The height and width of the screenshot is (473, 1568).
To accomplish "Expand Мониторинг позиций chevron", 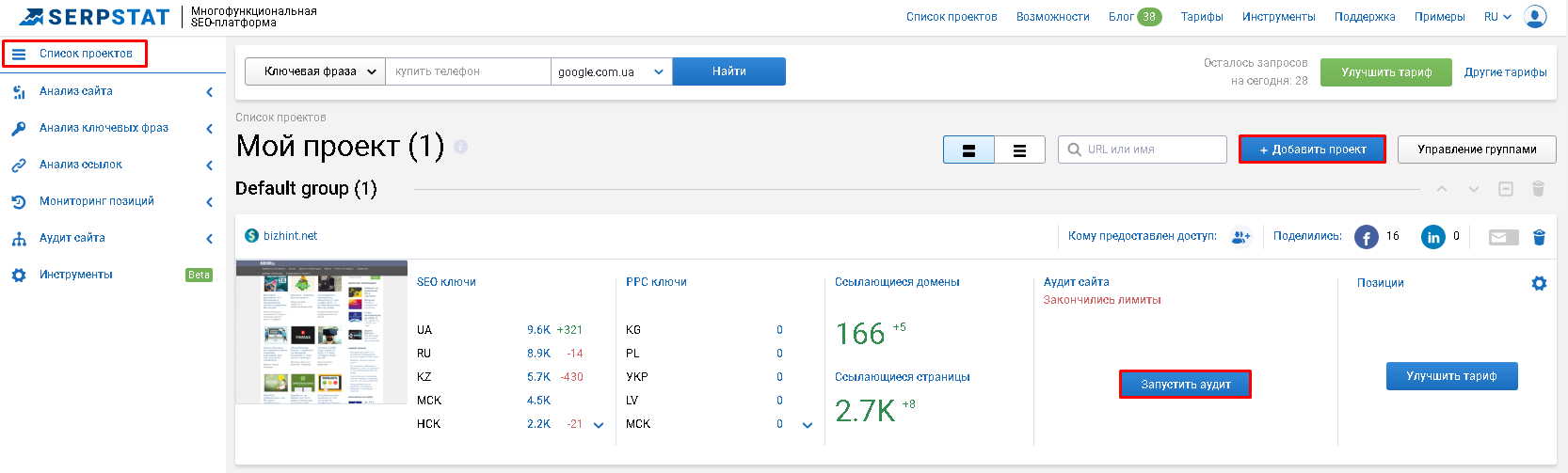I will click(x=209, y=202).
